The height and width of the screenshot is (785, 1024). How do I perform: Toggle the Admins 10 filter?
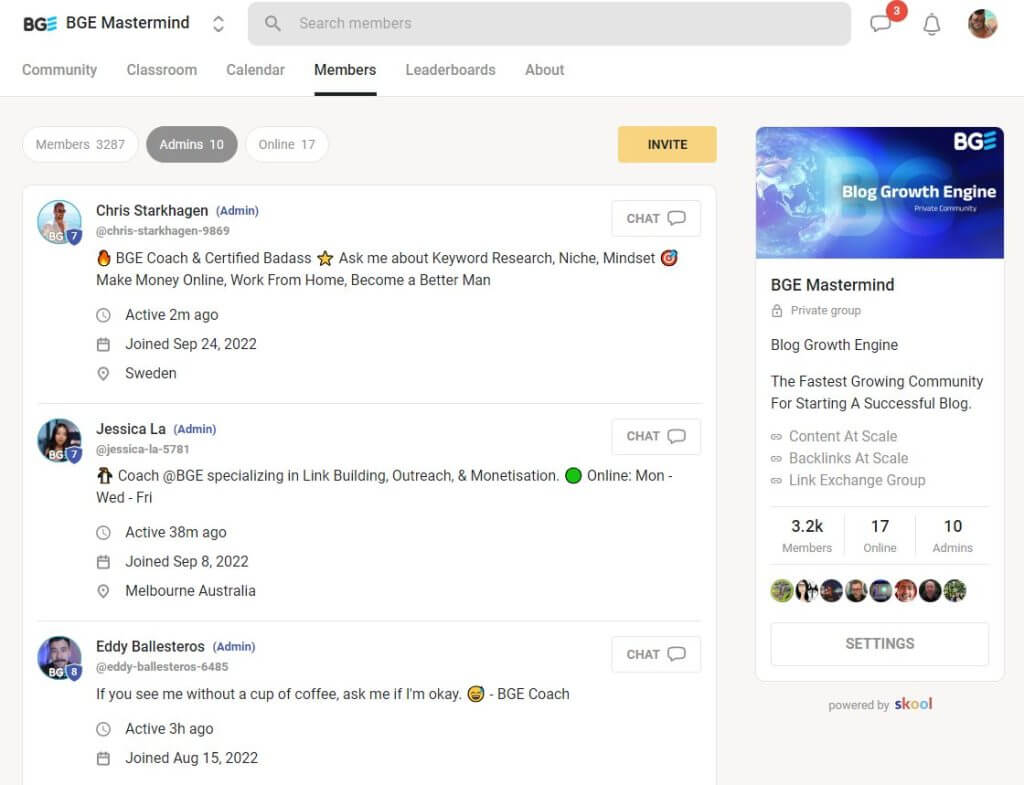click(191, 144)
